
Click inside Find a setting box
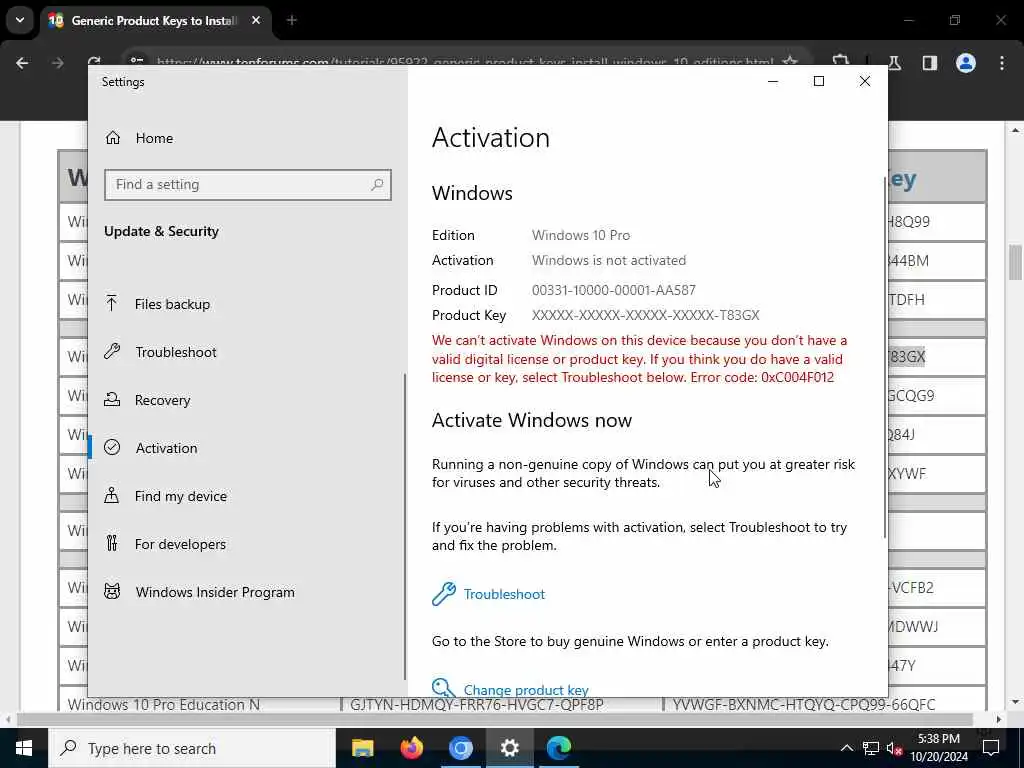pyautogui.click(x=248, y=185)
